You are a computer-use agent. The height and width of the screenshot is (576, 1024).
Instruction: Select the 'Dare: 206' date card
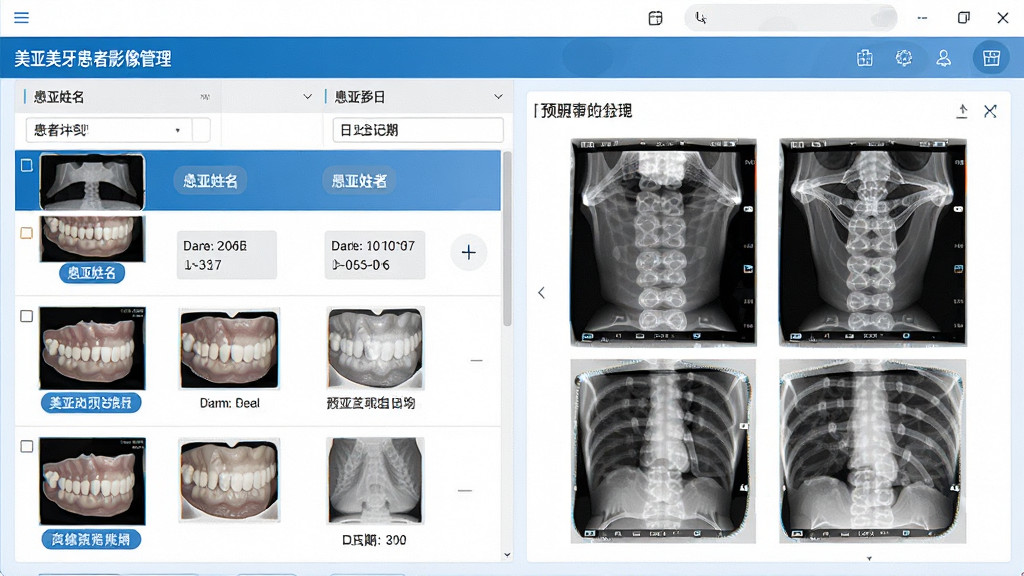pyautogui.click(x=227, y=255)
